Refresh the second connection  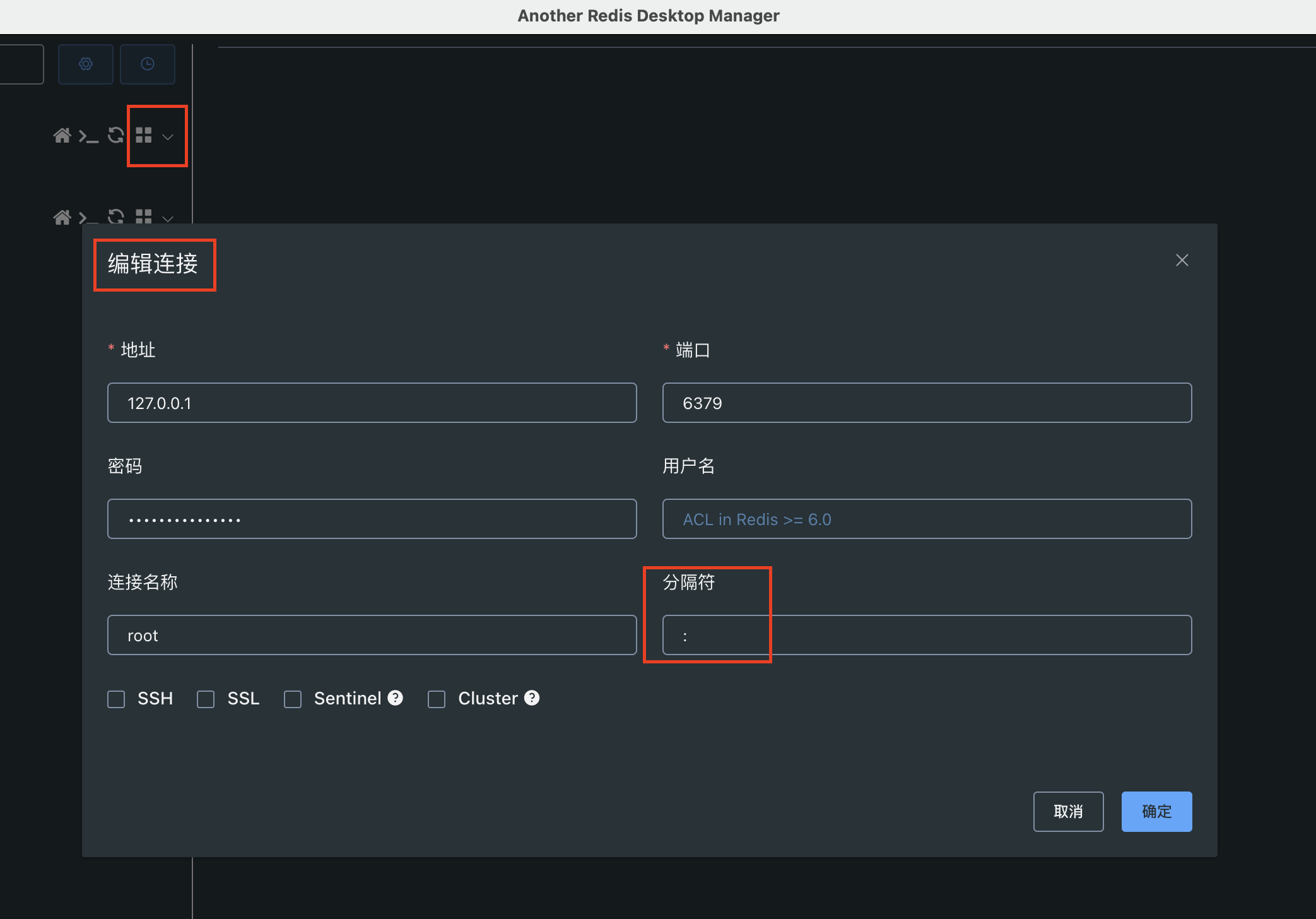[x=115, y=216]
